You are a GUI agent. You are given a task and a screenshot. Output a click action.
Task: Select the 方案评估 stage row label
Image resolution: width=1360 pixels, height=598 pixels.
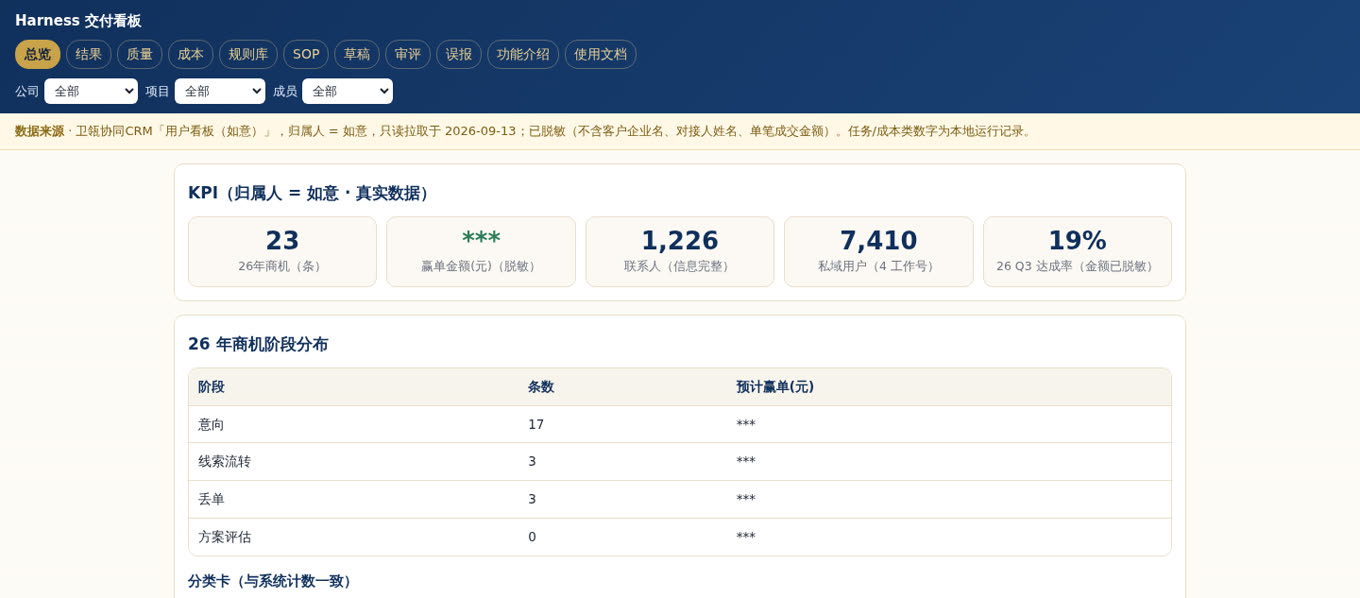coord(225,537)
